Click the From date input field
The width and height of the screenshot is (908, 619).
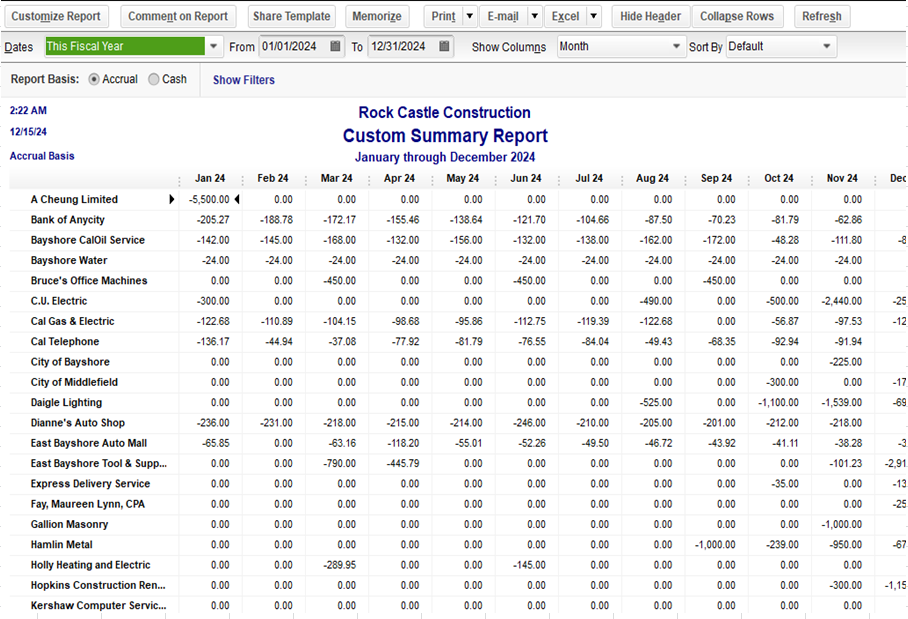point(291,47)
